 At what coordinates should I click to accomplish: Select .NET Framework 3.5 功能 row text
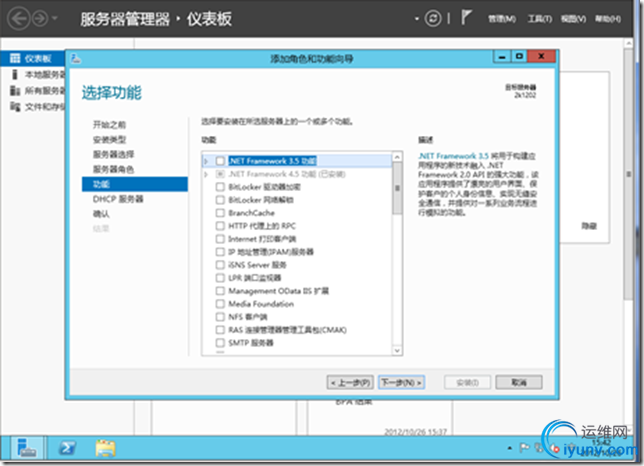click(x=273, y=161)
